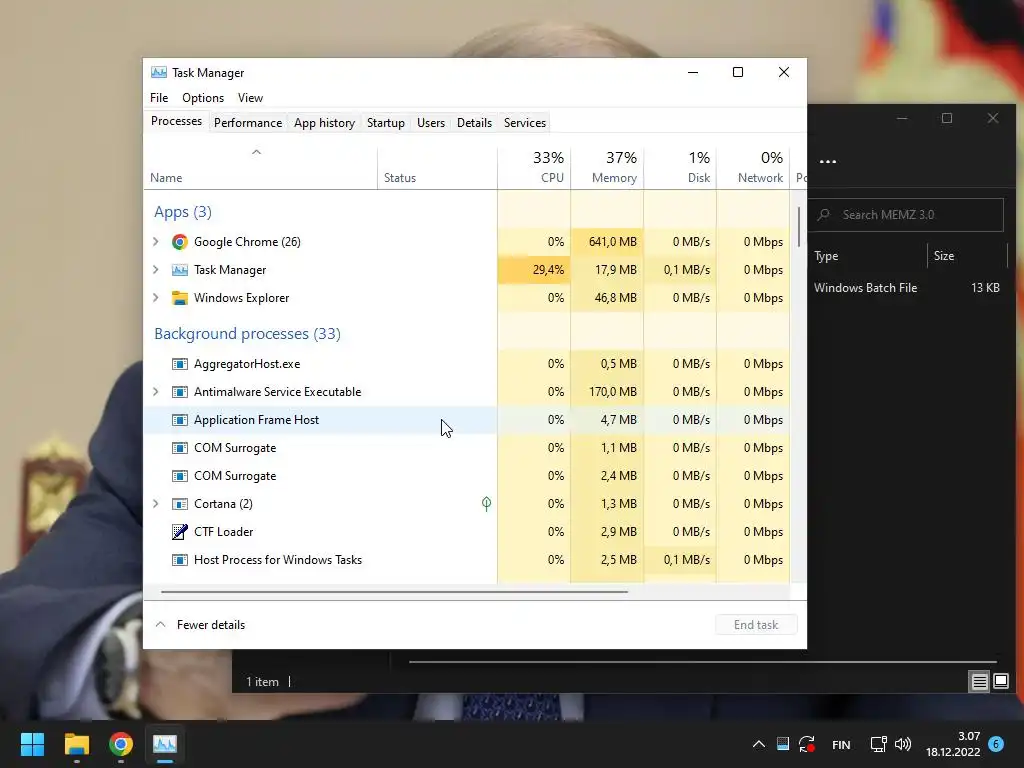Screen dimensions: 1024x768
Task: Sort processes by Network column
Action: [754, 167]
